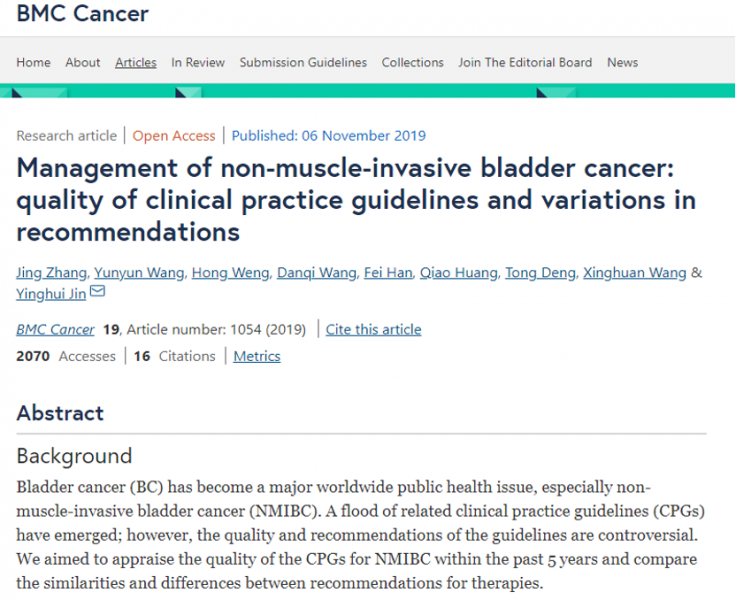Click the italic BMC Cancer journal link
Image resolution: width=736 pixels, height=600 pixels.
[56, 329]
